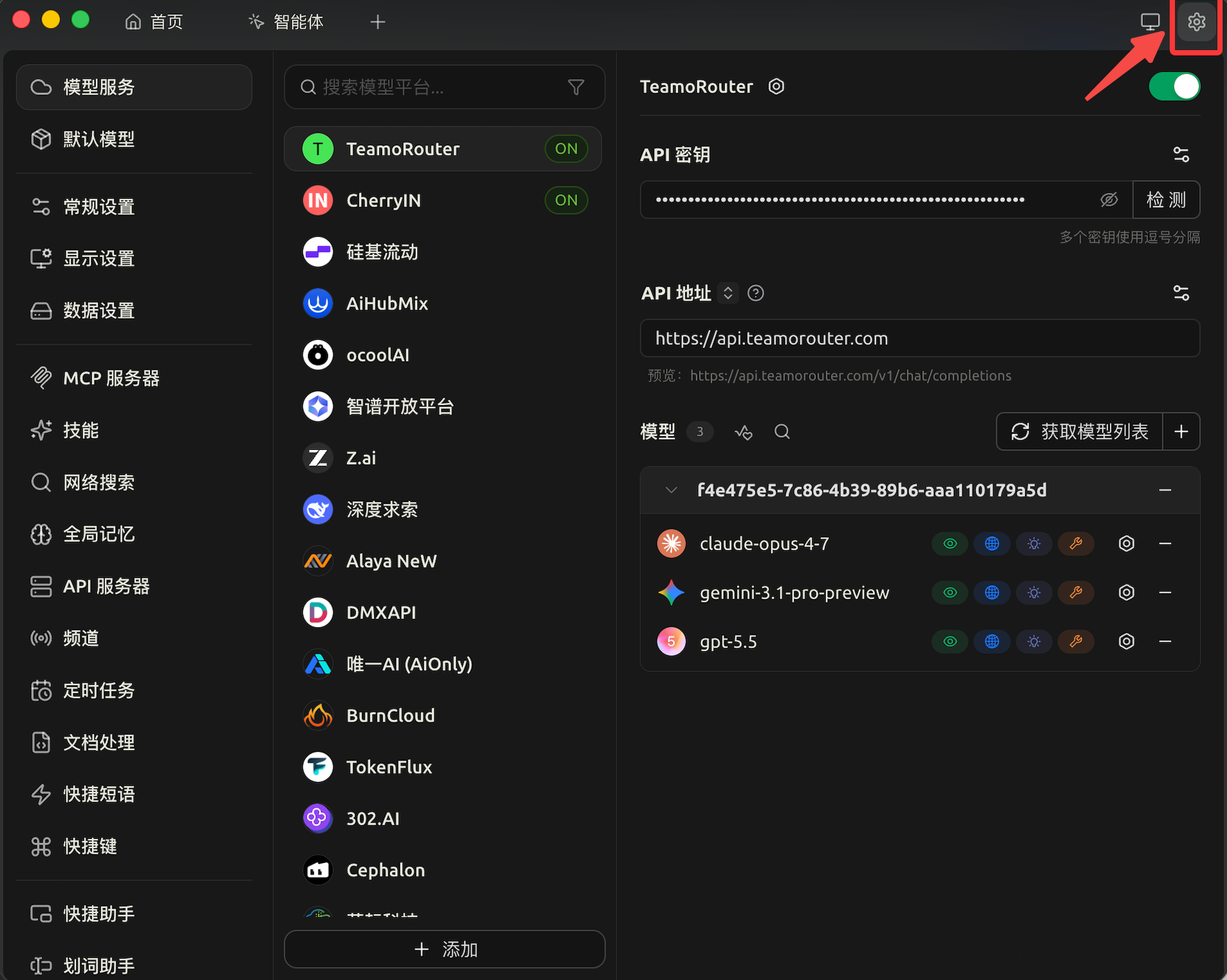
Task: Select the 智谱开放平台 provider
Action: tap(443, 406)
